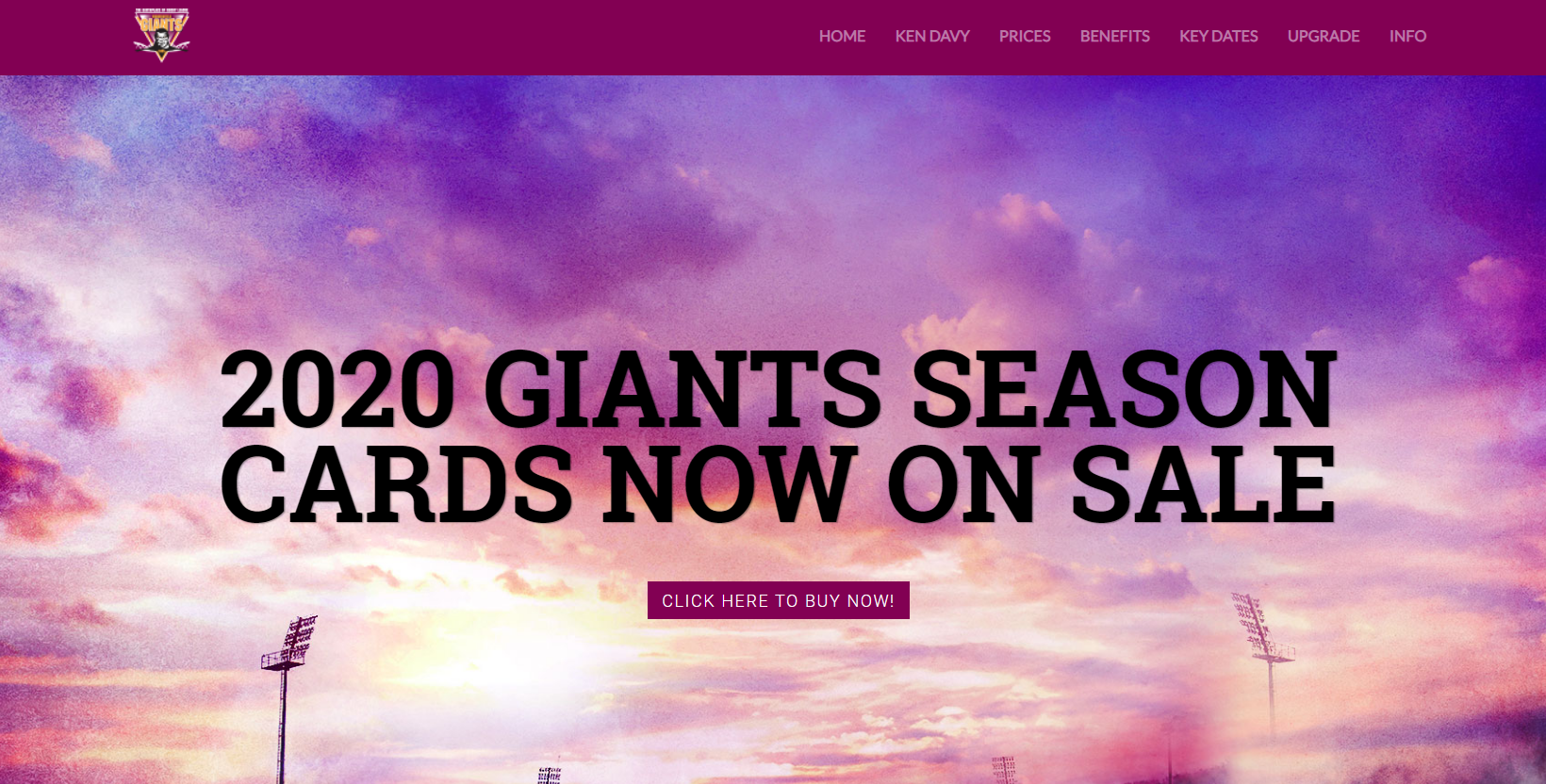Screen dimensions: 1546x784
Task: Jump to the PRICES section
Action: 1025,36
